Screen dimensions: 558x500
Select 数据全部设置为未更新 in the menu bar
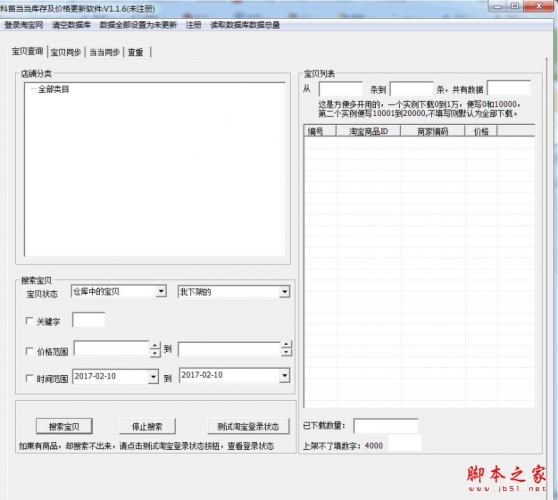138,25
